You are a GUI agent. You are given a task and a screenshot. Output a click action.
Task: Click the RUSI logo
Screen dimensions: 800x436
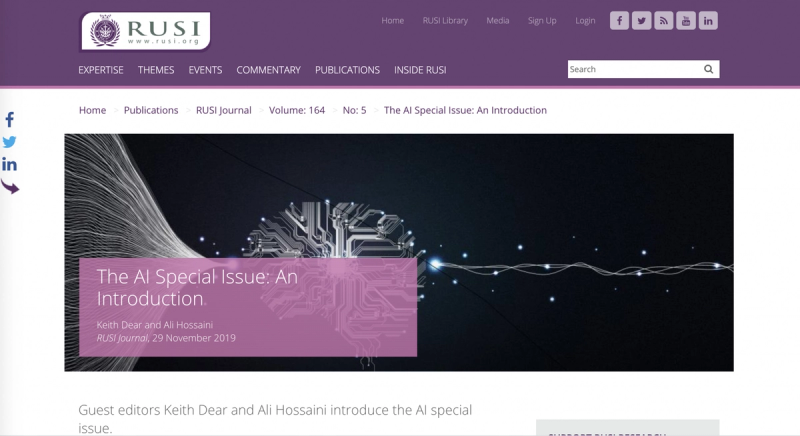(x=145, y=31)
